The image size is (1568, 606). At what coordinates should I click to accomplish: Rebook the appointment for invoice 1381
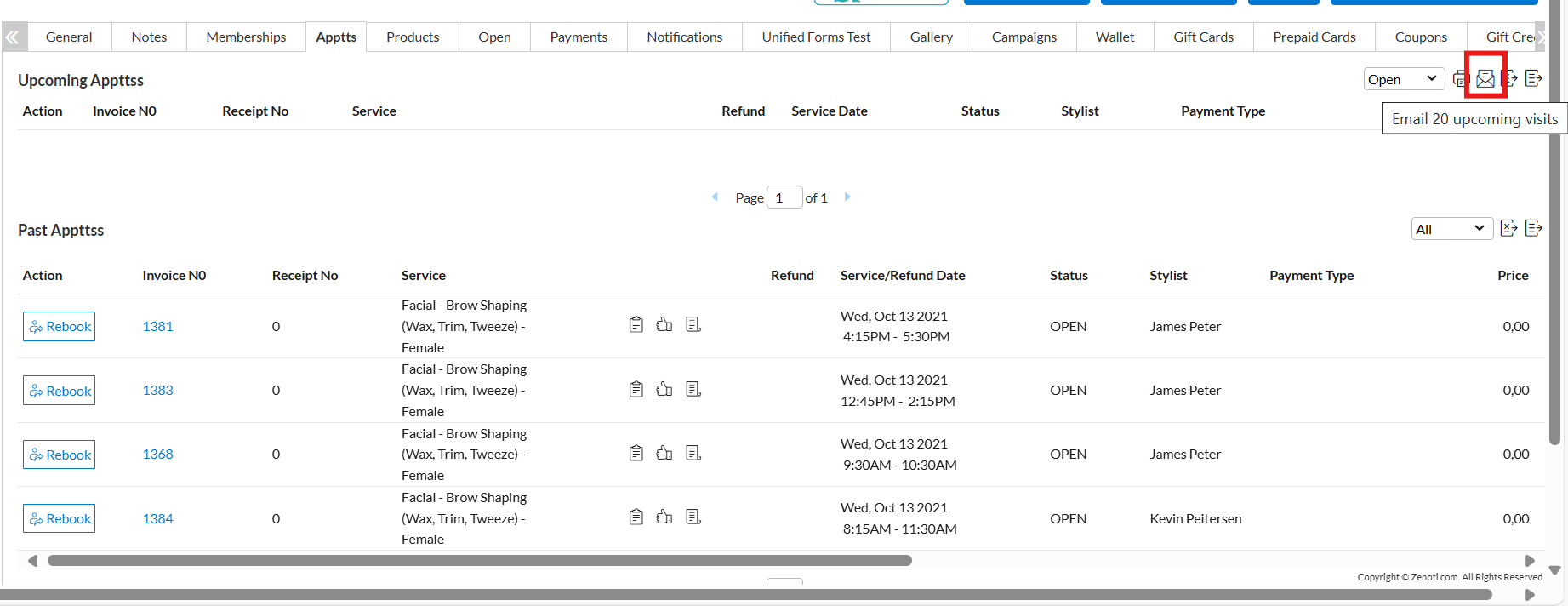click(x=59, y=327)
